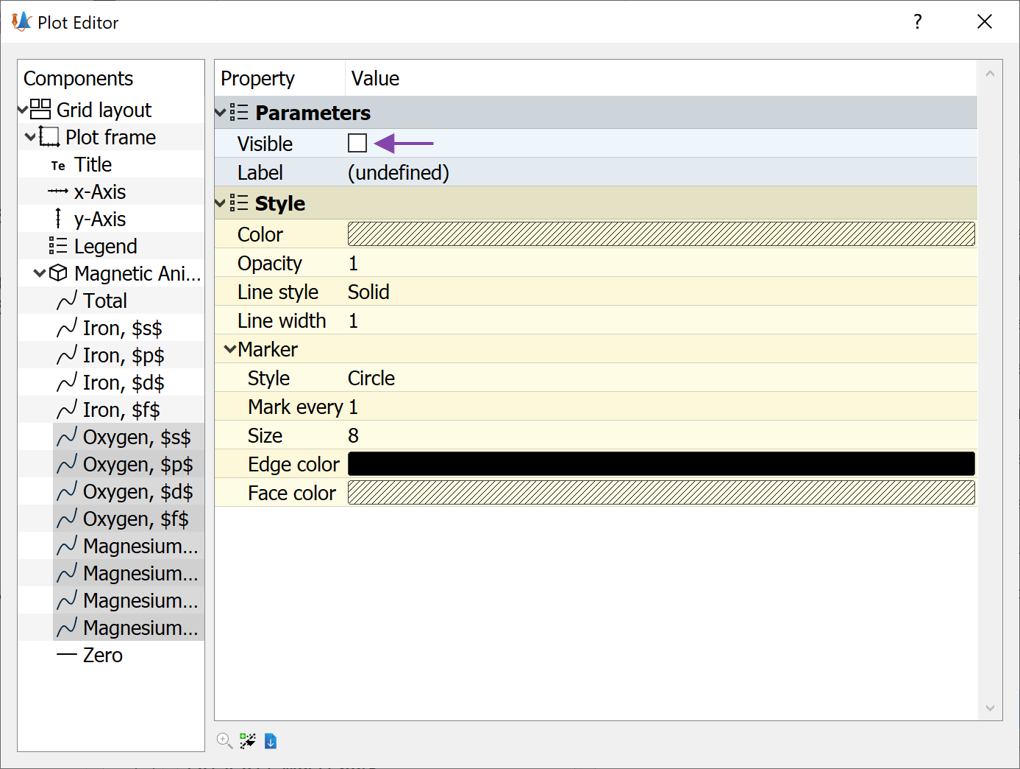Image resolution: width=1020 pixels, height=769 pixels.
Task: Open the black Edge color swatch
Action: 661,464
